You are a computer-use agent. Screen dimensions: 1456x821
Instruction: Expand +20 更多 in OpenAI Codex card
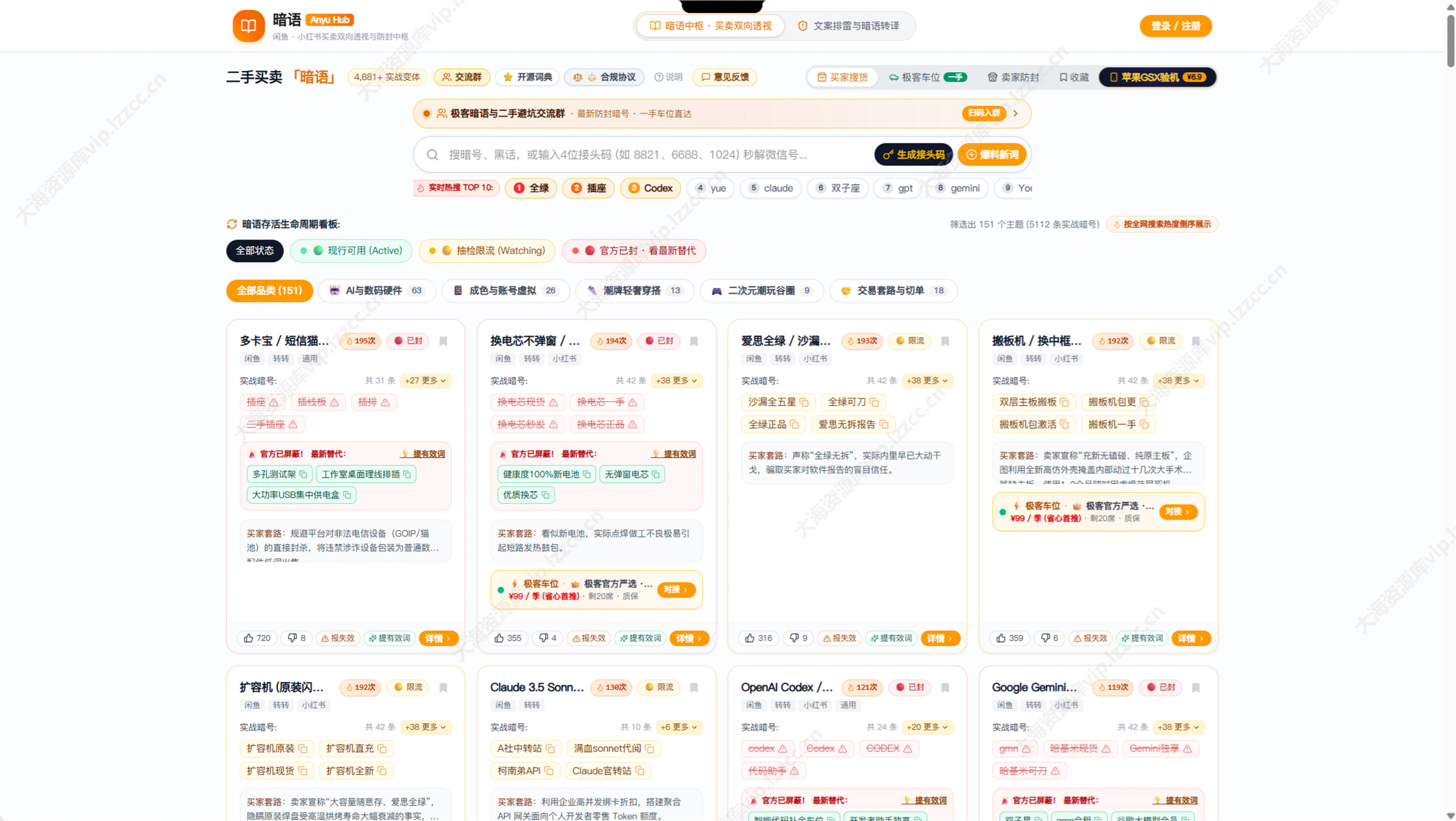coord(927,727)
